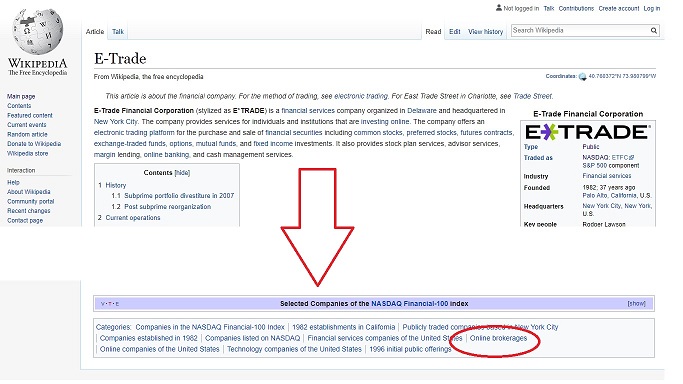Viewport: 683px width, 384px height.
Task: Visit the Wikipedia store link
Action: click(x=27, y=153)
